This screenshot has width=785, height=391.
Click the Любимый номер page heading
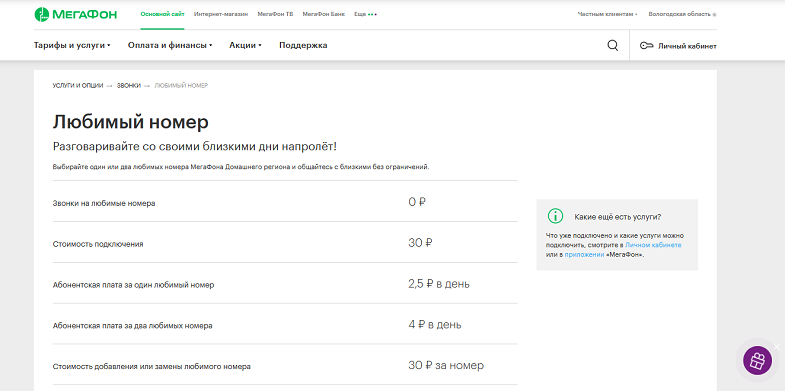tap(131, 122)
